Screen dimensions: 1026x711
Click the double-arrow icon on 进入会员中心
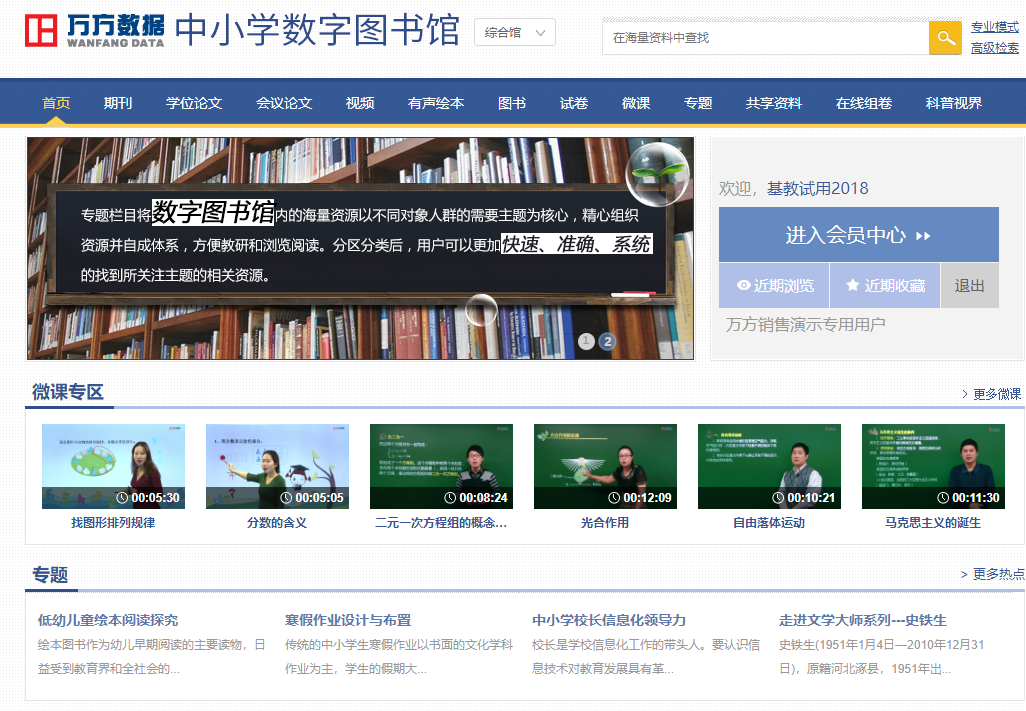pos(923,236)
